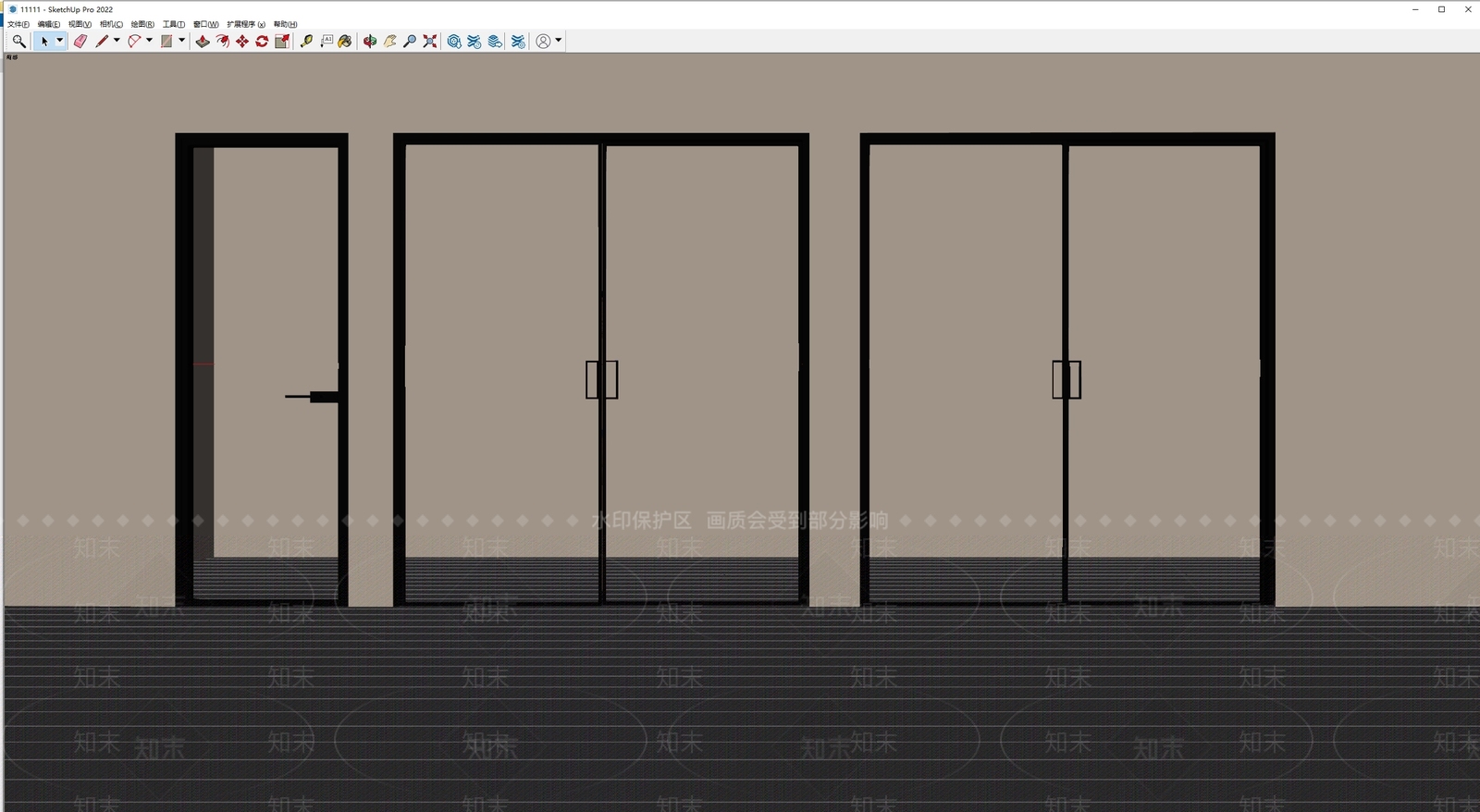
Task: Click the middle double door's pull handles
Action: [601, 379]
